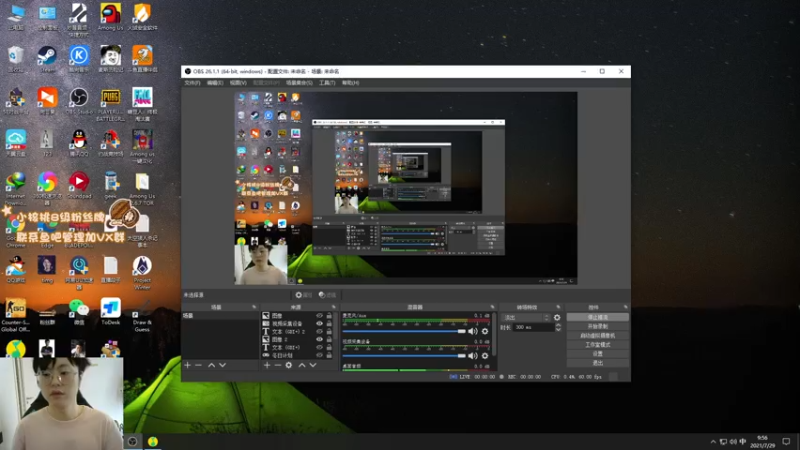The width and height of the screenshot is (800, 450).
Task: Click the transition duration 300 ms field
Action: tap(534, 327)
